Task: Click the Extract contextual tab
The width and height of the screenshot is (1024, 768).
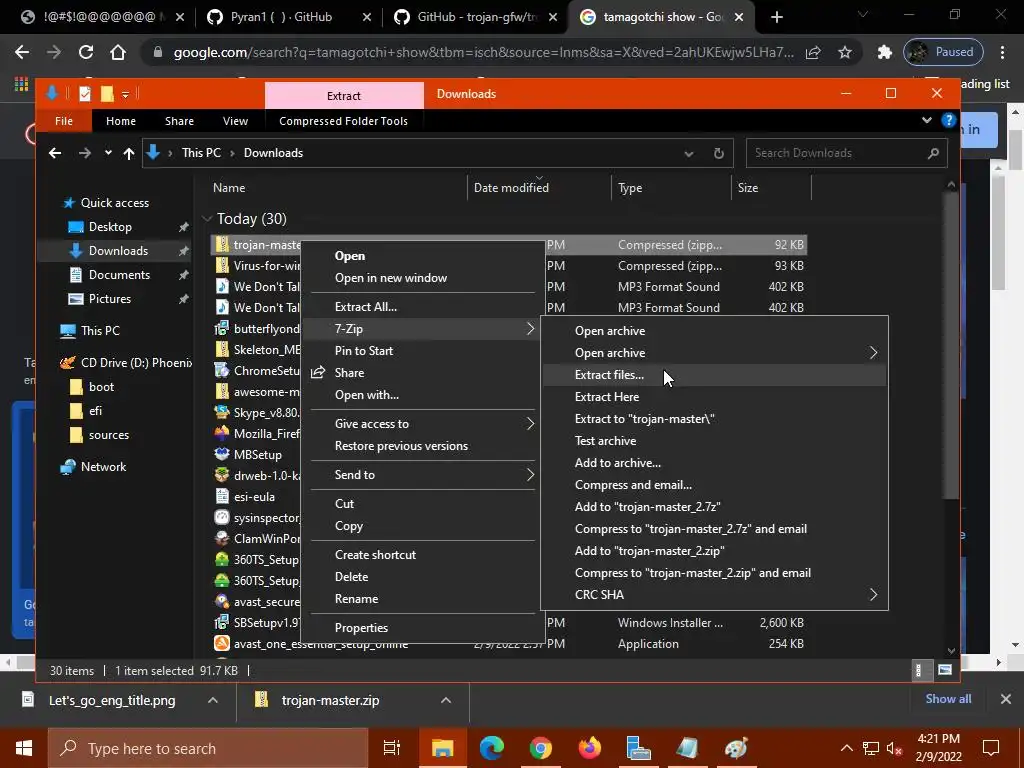Action: click(344, 95)
